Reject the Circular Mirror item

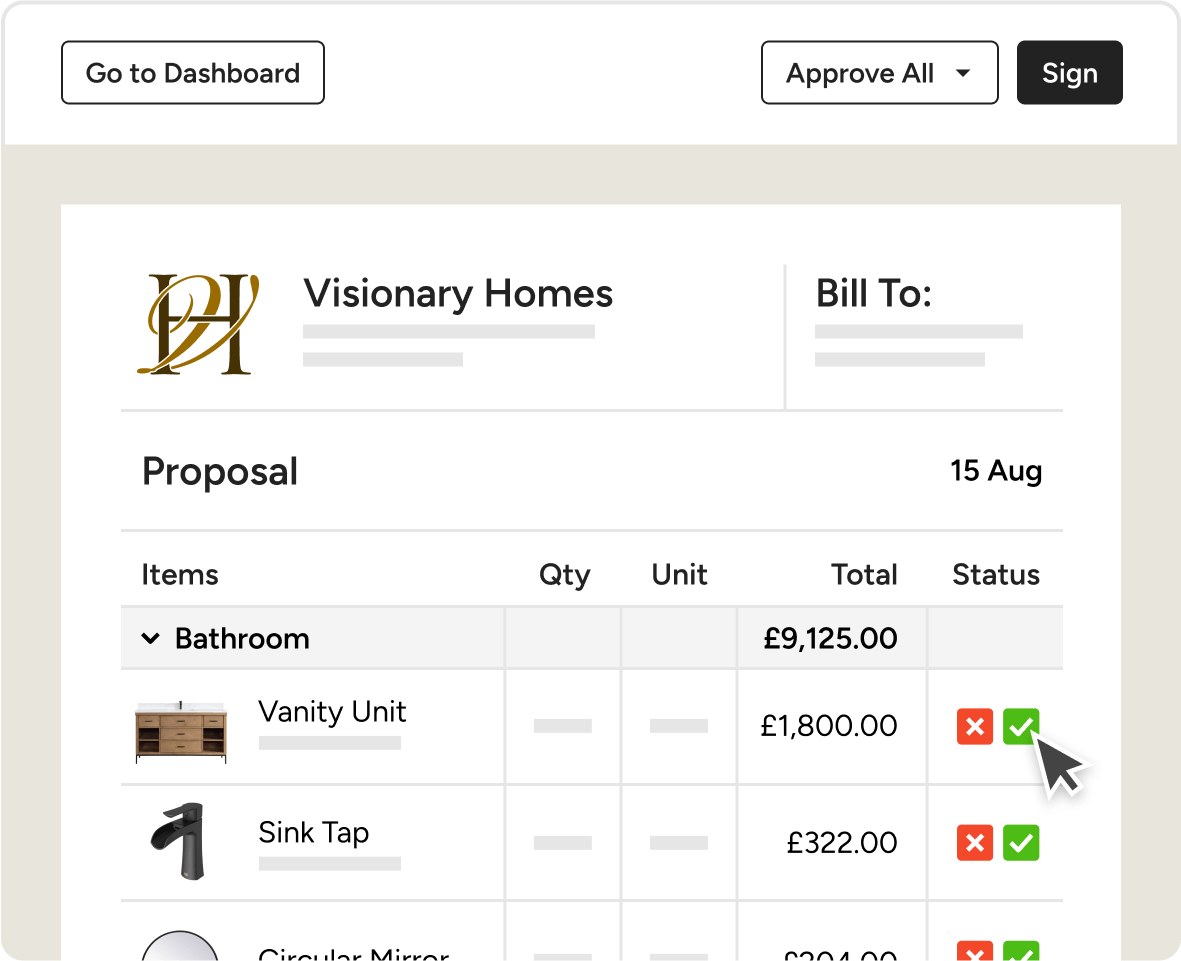975,950
